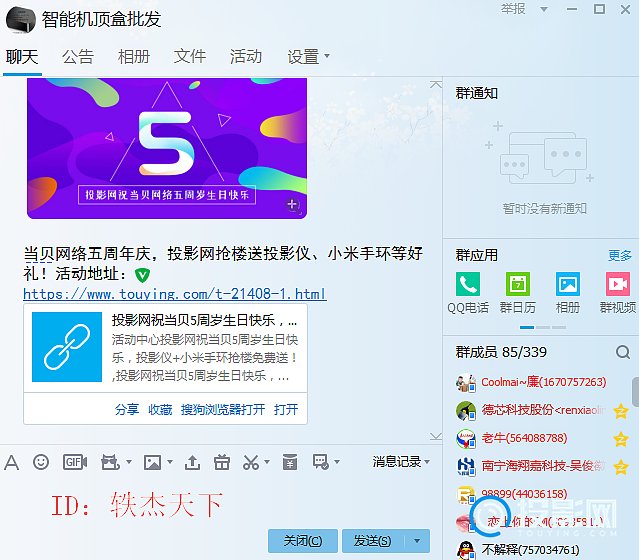Click 更多 in group apps section
Viewport: 639px width, 560px height.
[x=619, y=256]
